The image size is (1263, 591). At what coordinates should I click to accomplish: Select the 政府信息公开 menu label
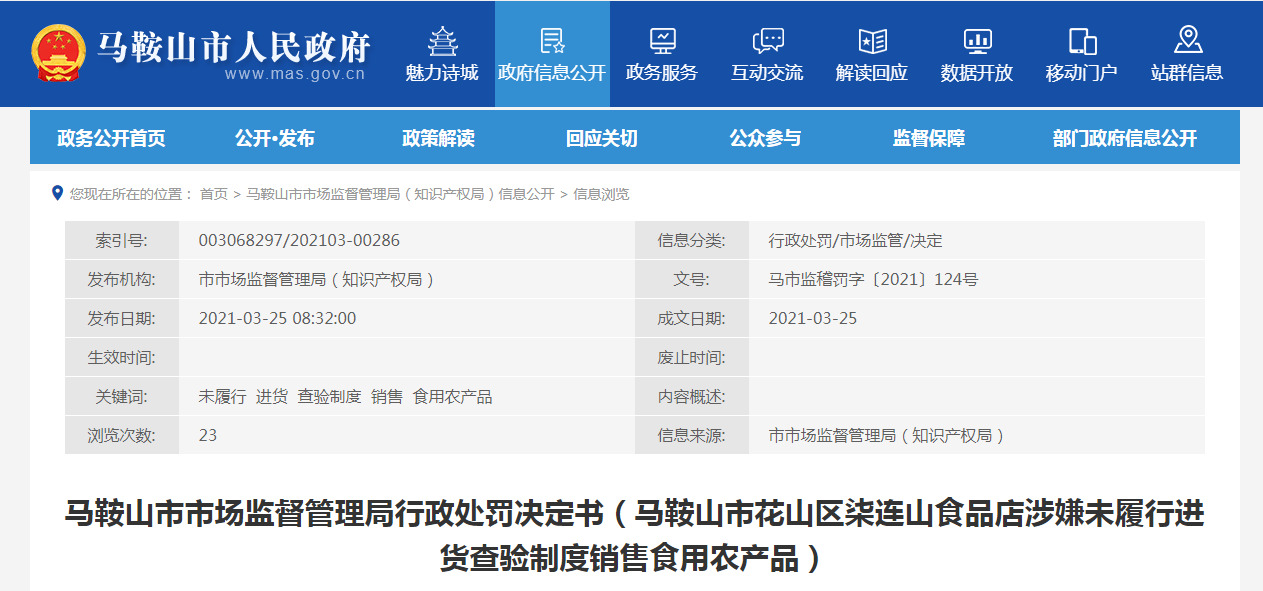pos(552,73)
